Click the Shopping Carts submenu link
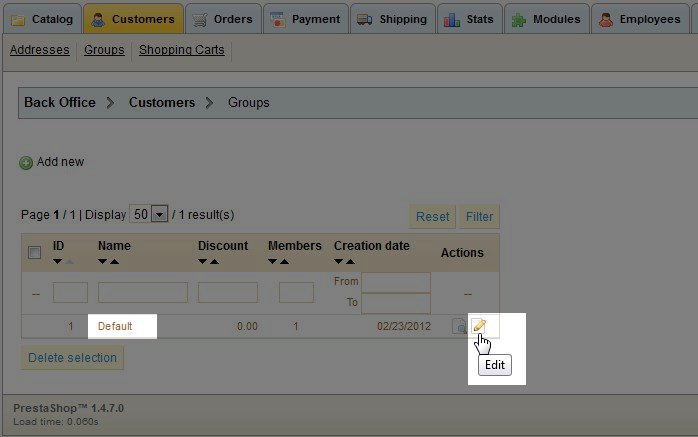 [182, 50]
